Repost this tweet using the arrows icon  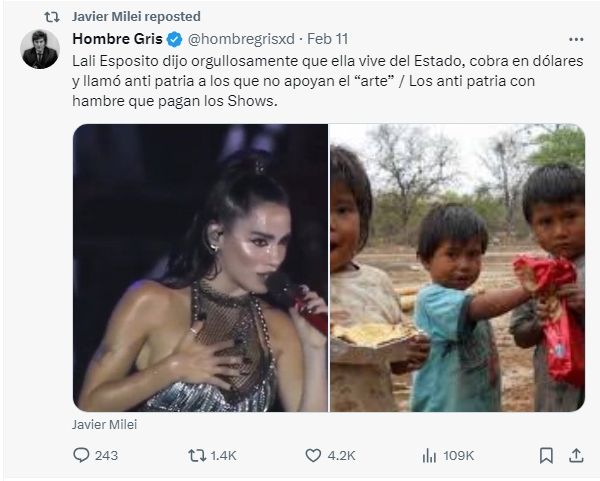(195, 455)
